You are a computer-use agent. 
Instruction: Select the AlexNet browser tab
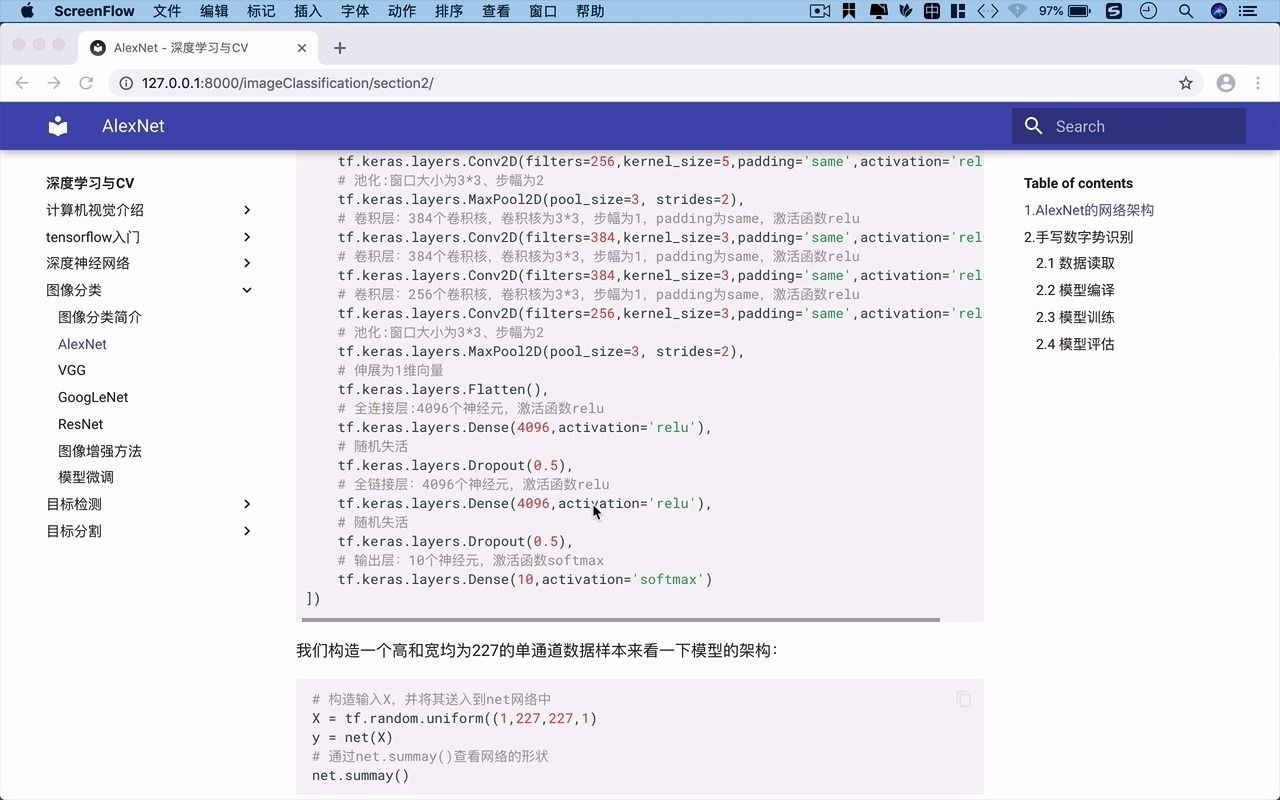tap(200, 47)
